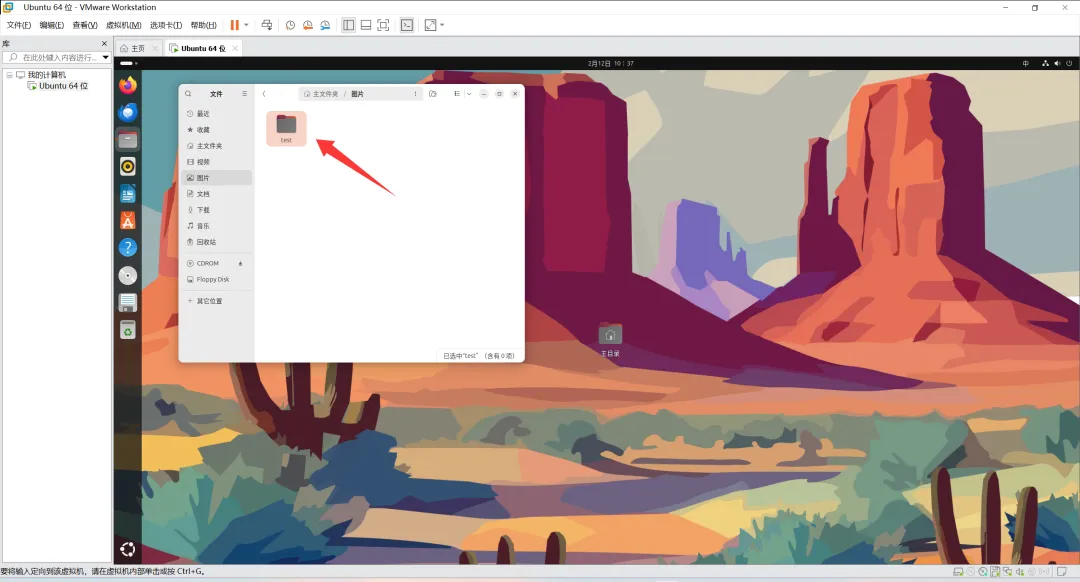Open the library search dropdown arrow

105,57
